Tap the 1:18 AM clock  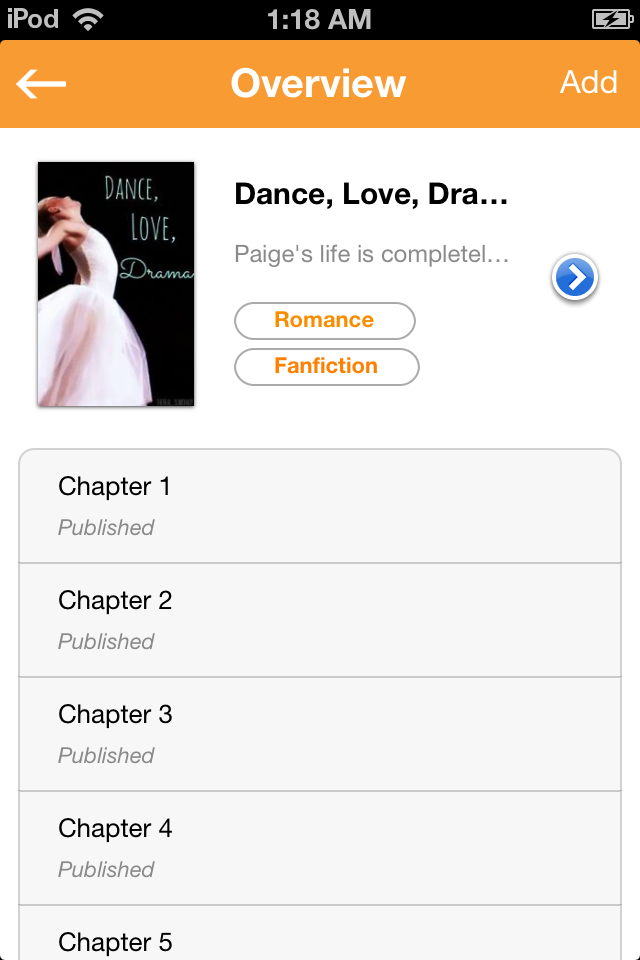(319, 20)
